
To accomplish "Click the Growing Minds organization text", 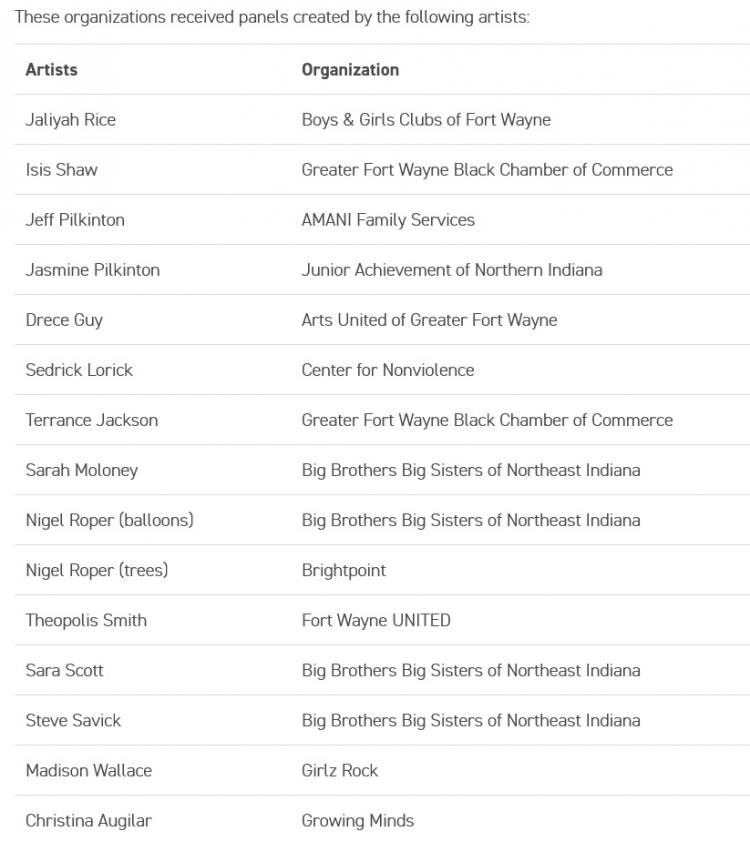I will (x=358, y=820).
